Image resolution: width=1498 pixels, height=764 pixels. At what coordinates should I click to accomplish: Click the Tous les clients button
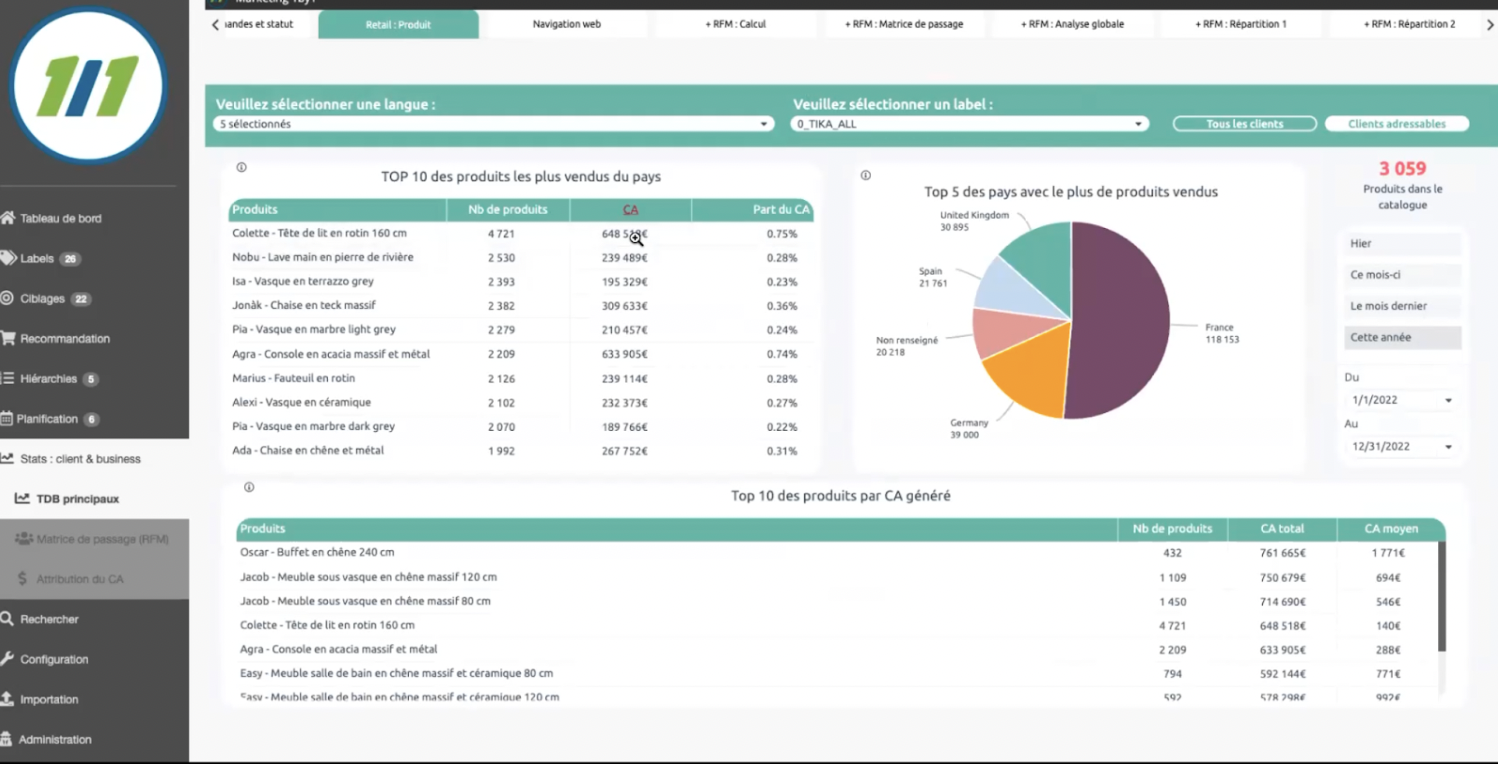(x=1244, y=124)
